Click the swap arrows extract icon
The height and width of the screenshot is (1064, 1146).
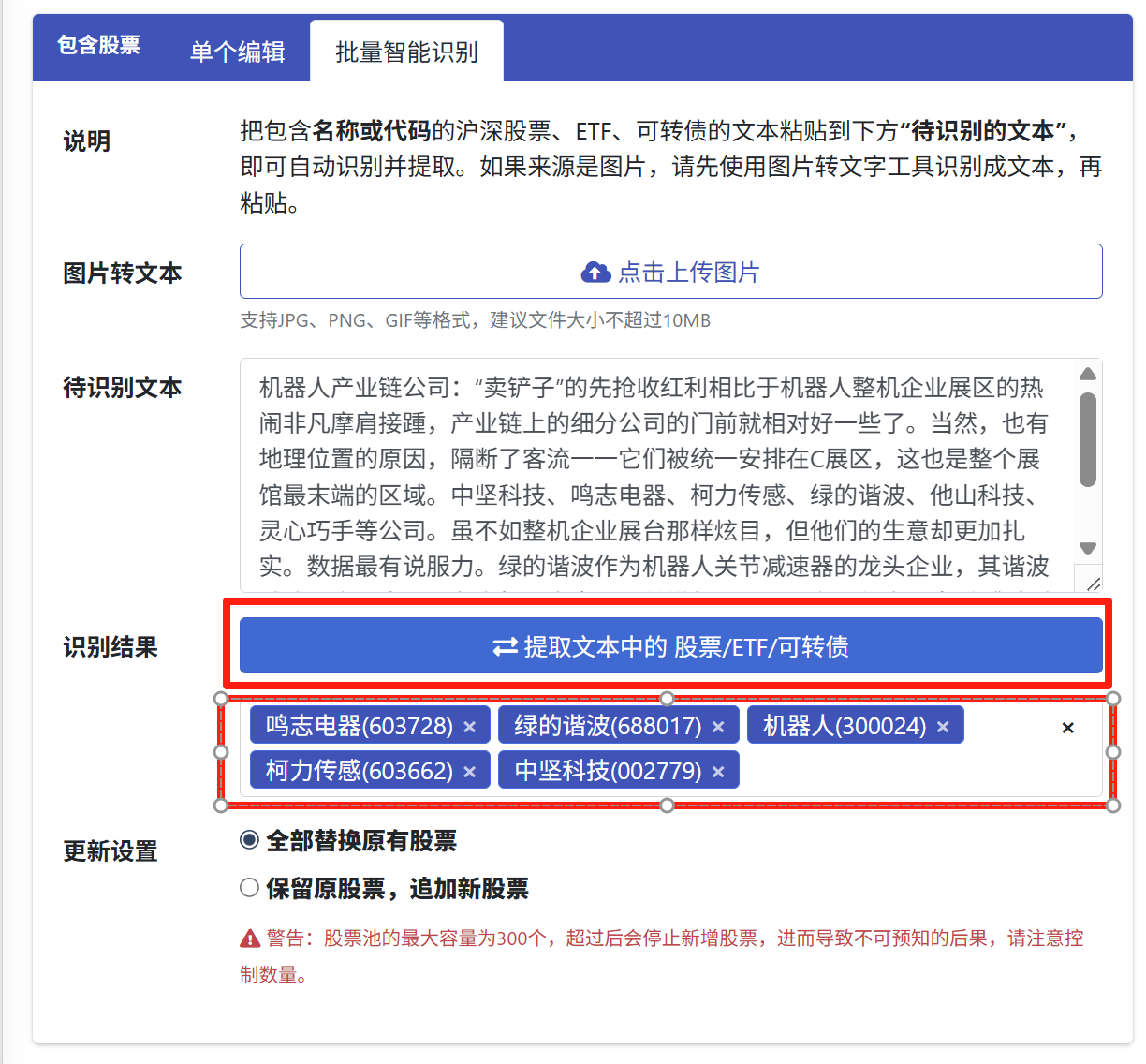(506, 647)
